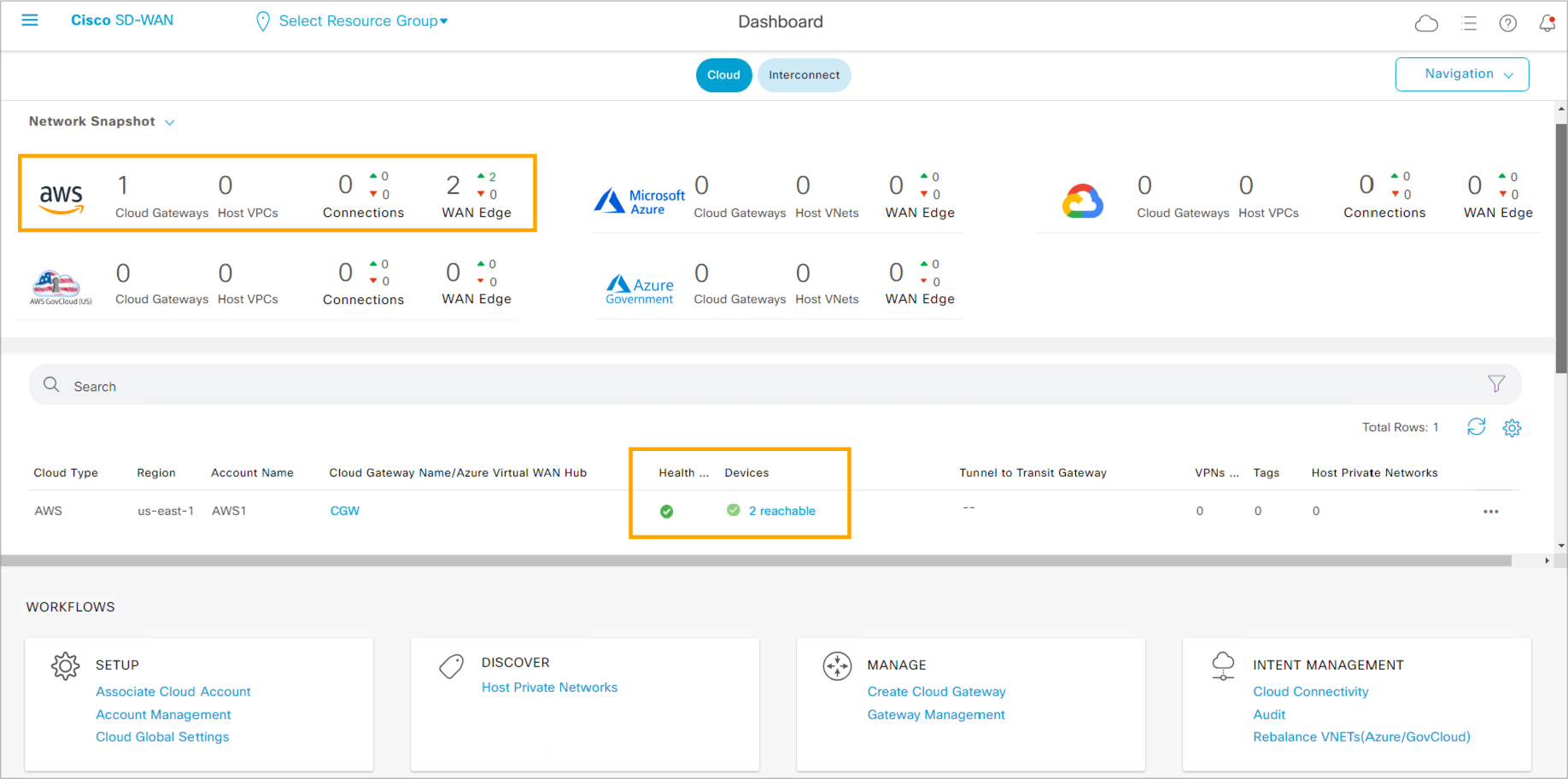Click the us-east-1 region cell
This screenshot has width=1568, height=779.
[166, 511]
